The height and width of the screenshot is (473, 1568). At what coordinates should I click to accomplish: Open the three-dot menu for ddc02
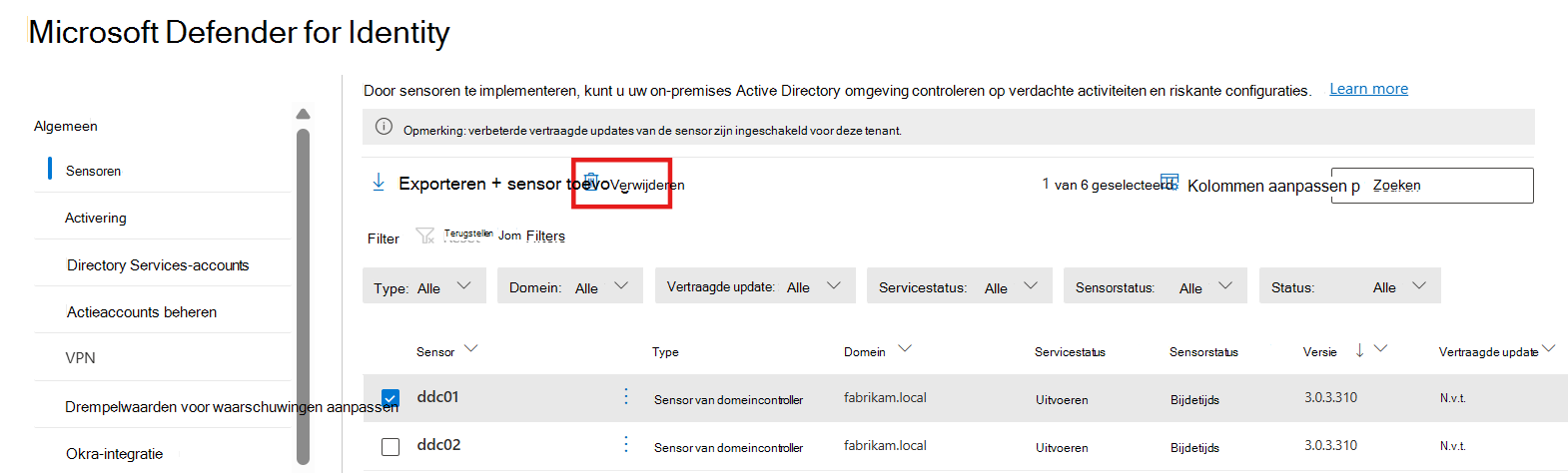pos(626,444)
